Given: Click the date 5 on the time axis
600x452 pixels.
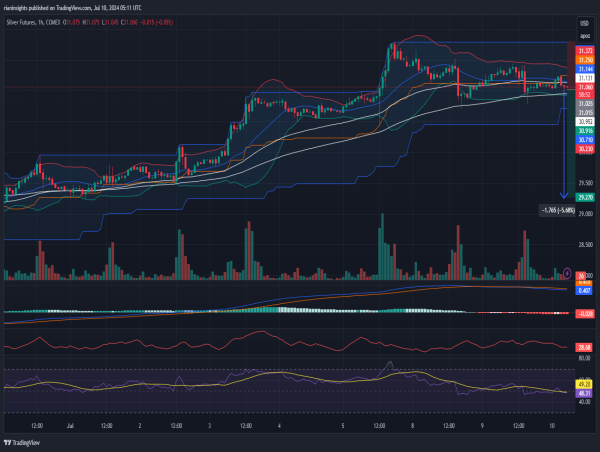Looking at the screenshot, I should pos(342,426).
